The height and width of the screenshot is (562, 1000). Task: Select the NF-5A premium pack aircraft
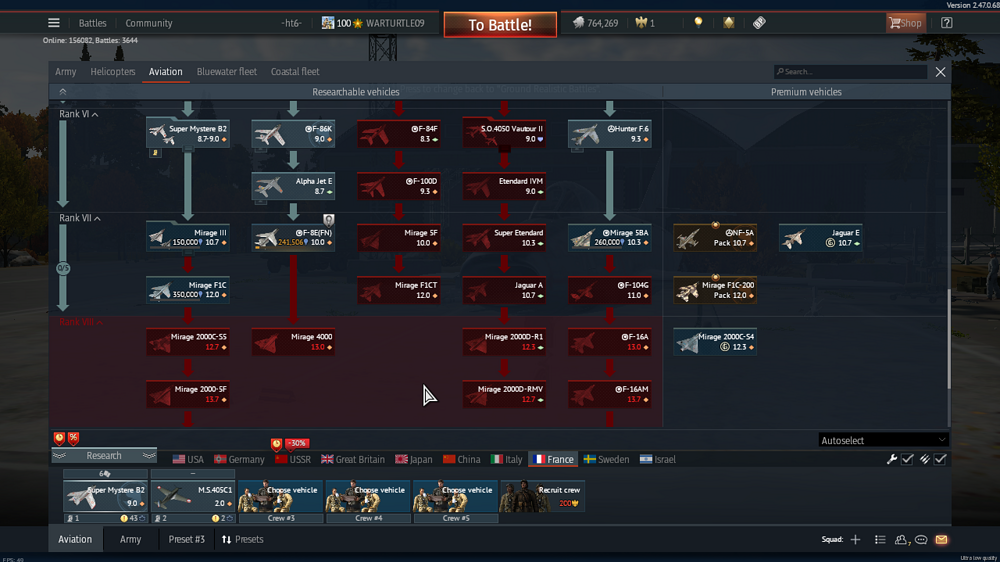pos(715,237)
